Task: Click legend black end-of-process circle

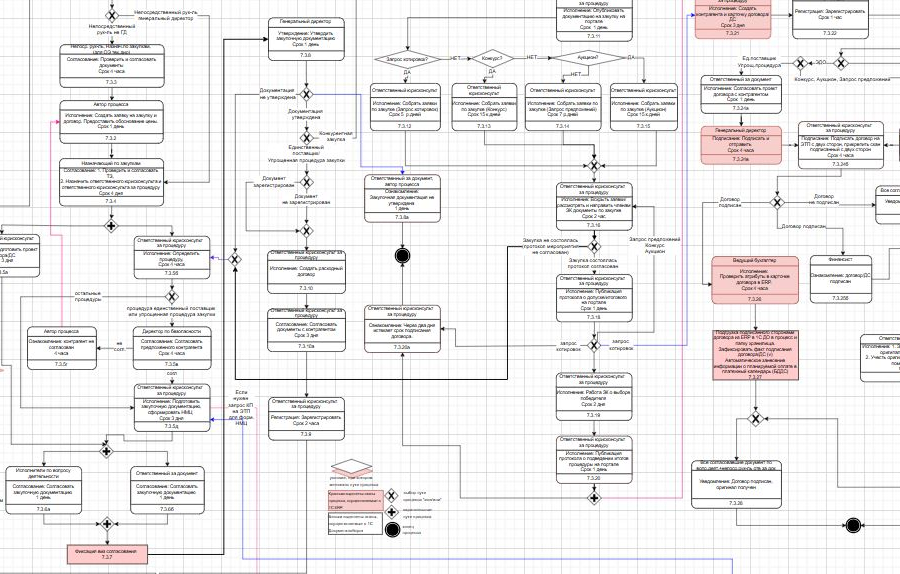Action: click(393, 530)
